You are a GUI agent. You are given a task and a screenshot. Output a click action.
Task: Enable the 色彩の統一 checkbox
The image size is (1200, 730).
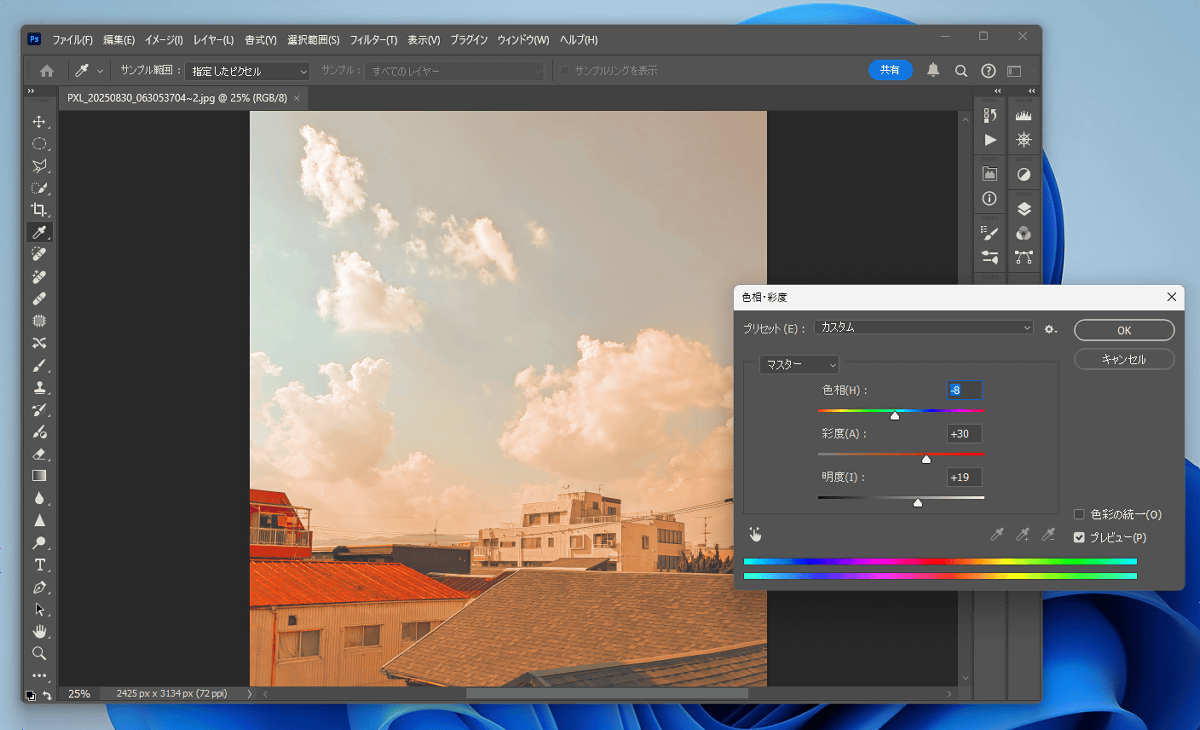(1079, 515)
